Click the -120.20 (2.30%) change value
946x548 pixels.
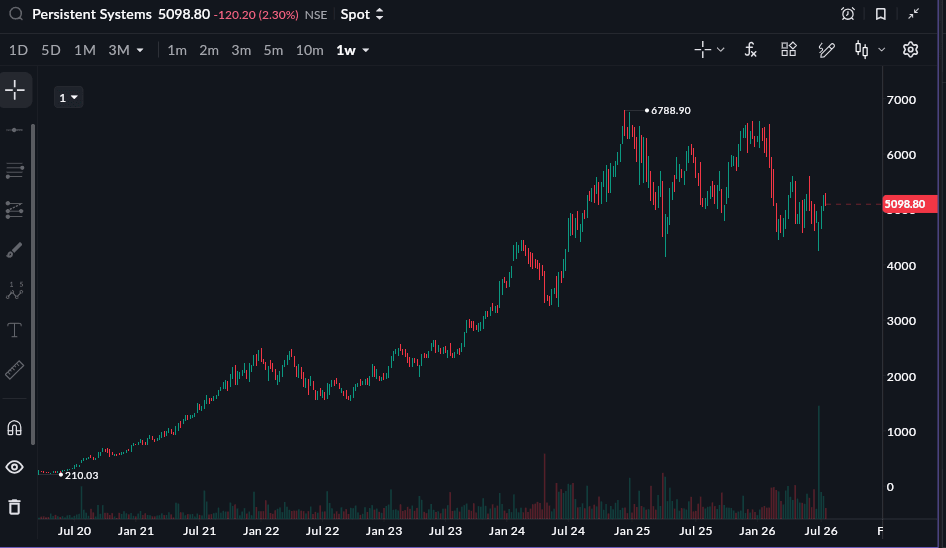[256, 15]
